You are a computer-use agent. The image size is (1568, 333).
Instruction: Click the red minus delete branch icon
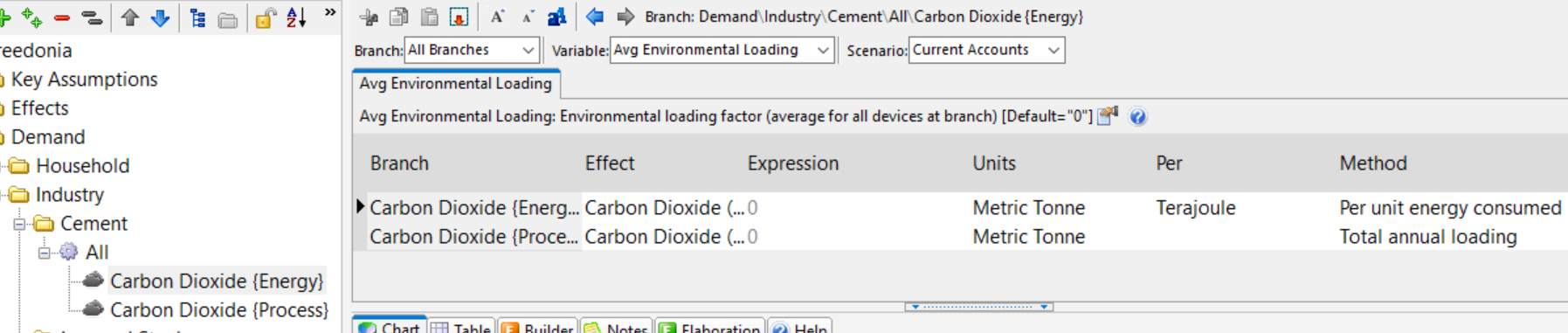click(62, 17)
